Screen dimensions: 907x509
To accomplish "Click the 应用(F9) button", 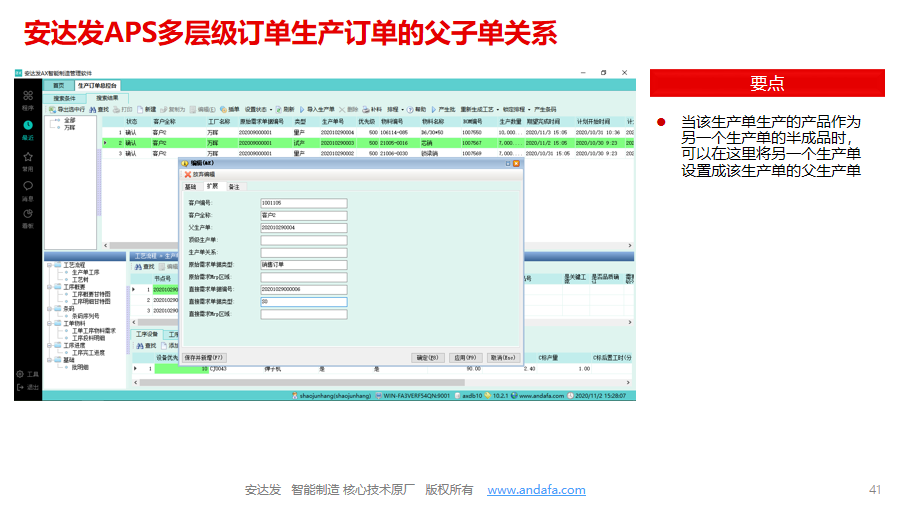I will [x=465, y=358].
